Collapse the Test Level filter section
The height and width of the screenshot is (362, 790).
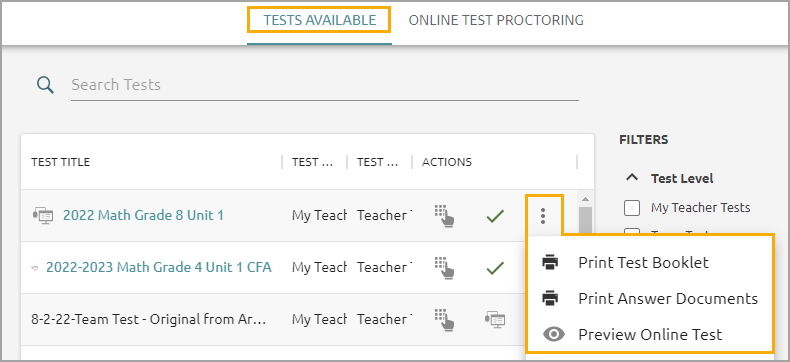(x=632, y=178)
